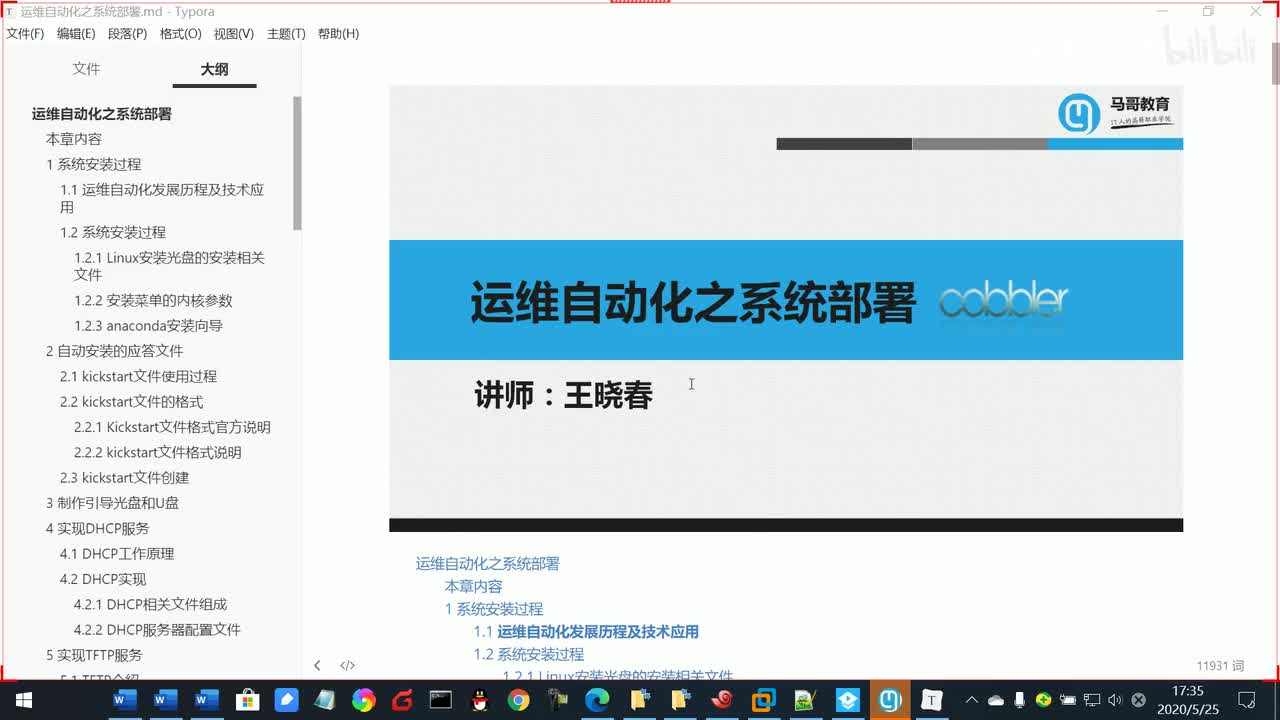Open OneDrive cloud tray icon
The height and width of the screenshot is (720, 1280).
tap(995, 700)
